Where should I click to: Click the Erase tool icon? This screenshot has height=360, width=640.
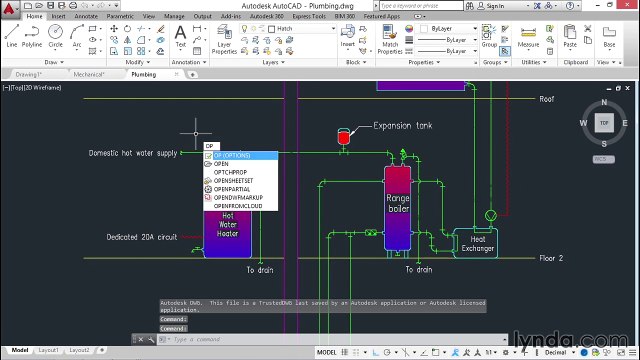point(161,29)
